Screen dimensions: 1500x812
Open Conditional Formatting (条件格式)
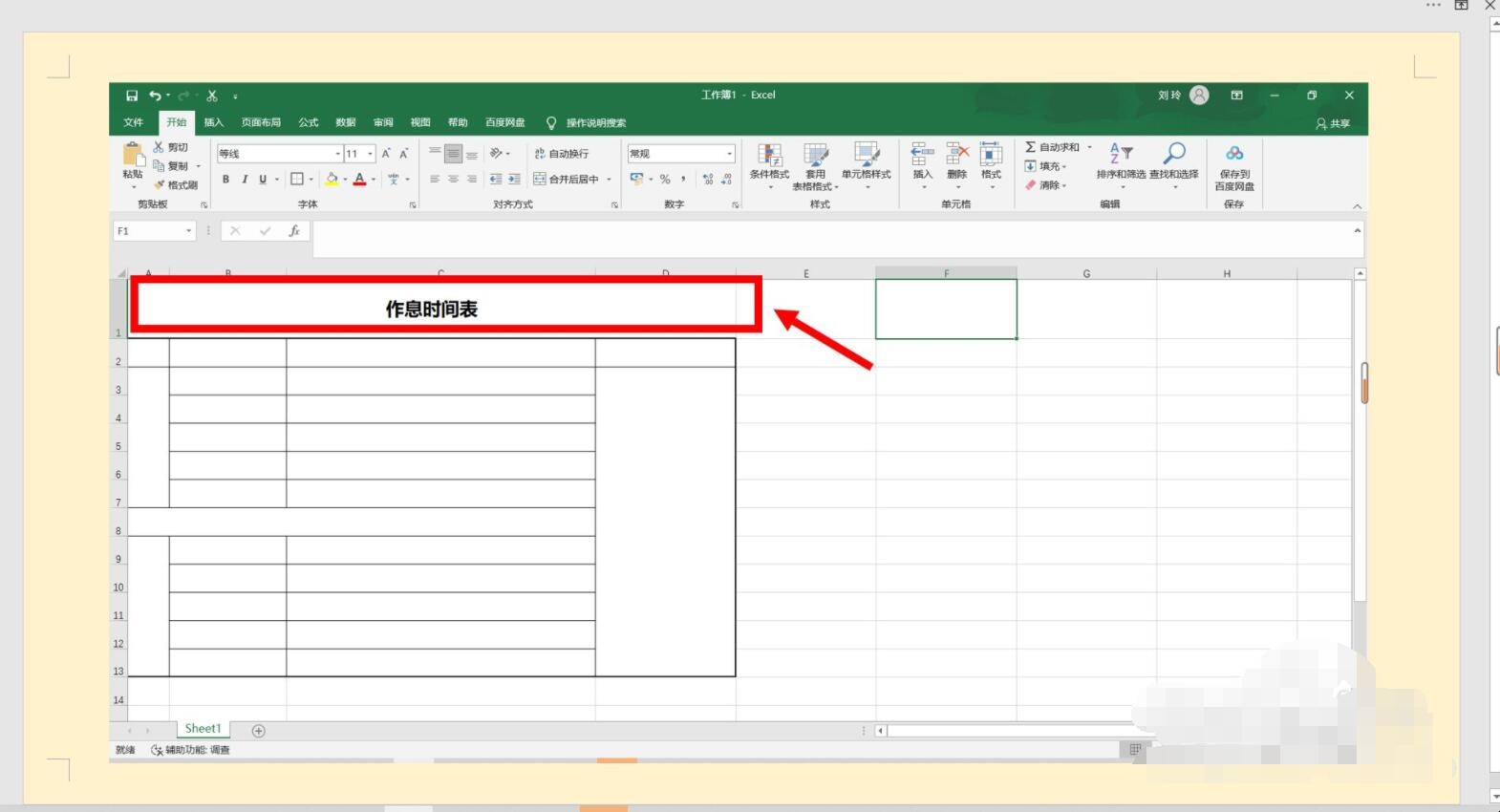[x=769, y=164]
